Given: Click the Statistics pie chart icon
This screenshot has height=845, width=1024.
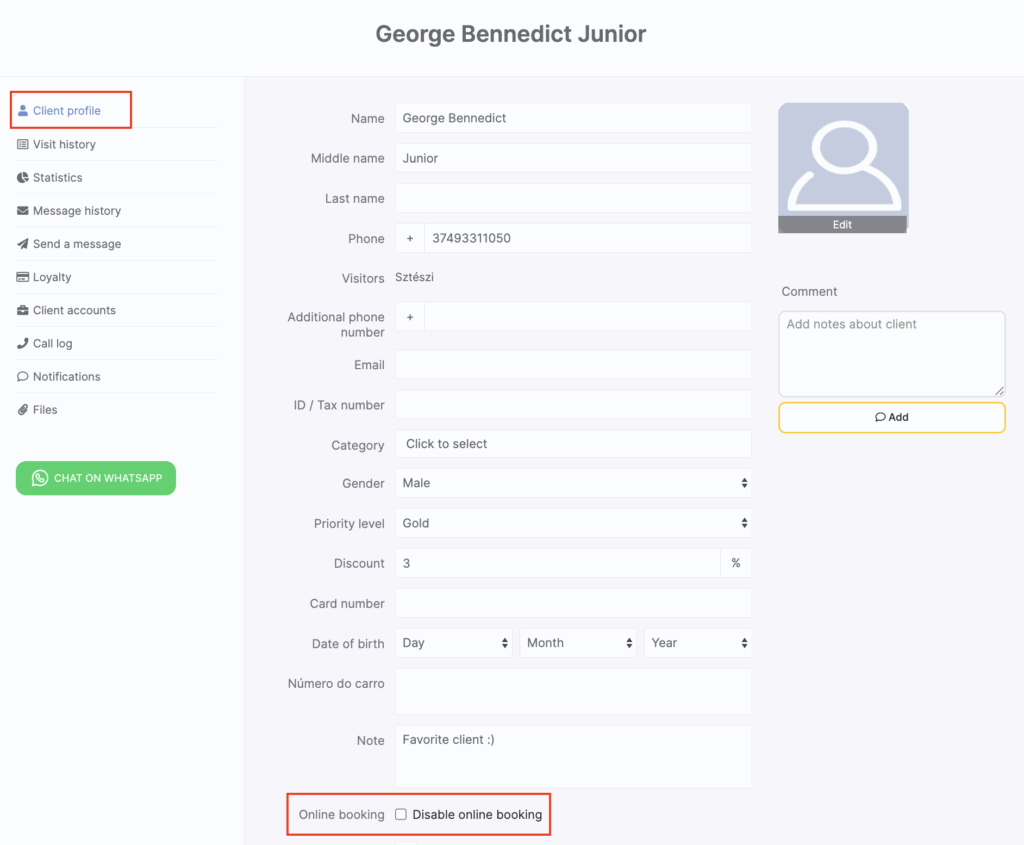Looking at the screenshot, I should (x=23, y=177).
